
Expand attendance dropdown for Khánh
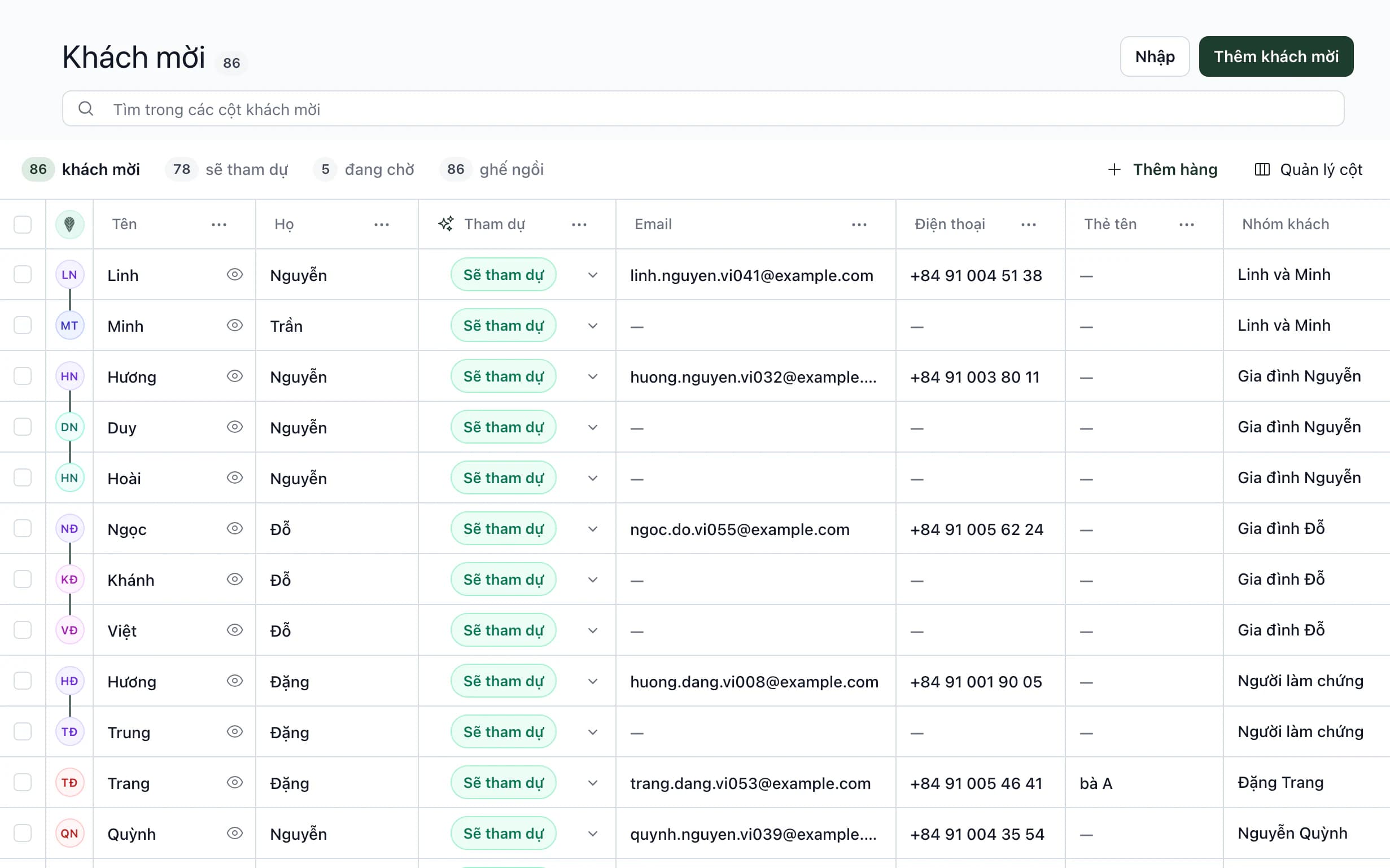tap(592, 580)
